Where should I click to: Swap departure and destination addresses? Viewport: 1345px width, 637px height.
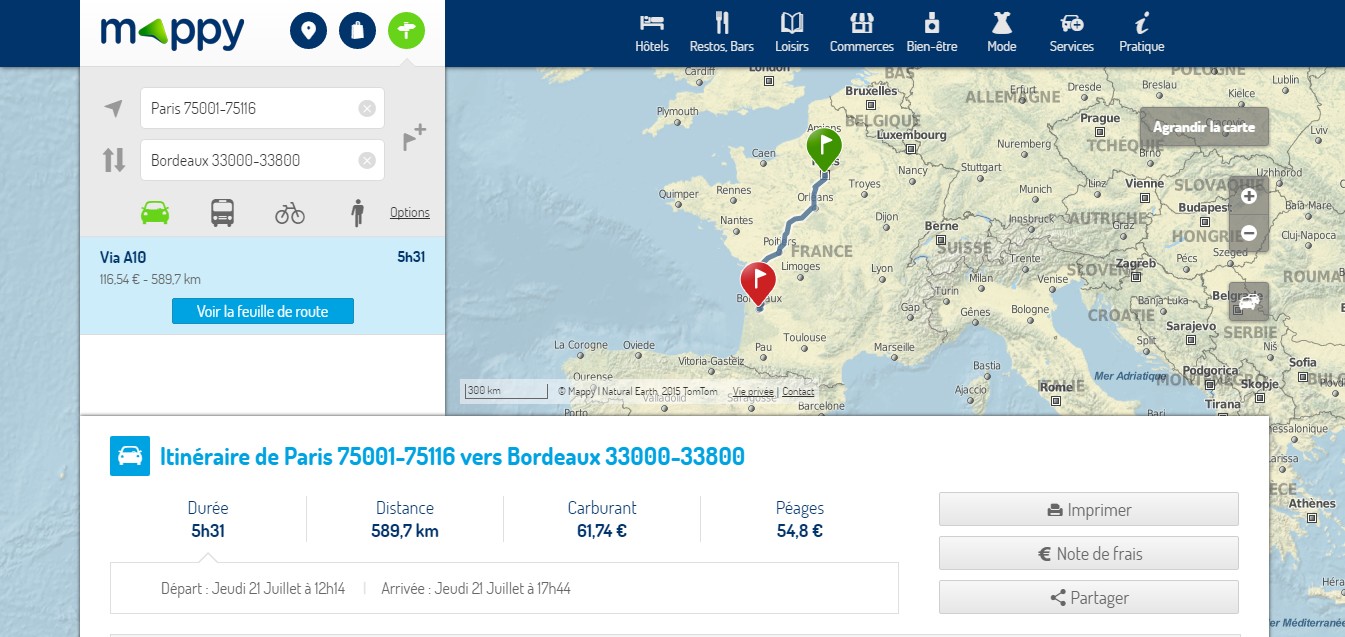pos(114,160)
